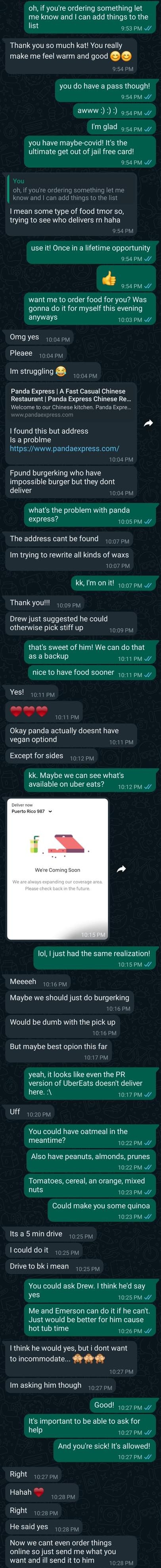Select the red heart after 'Hahah'
Screen dimensions: 161x1568
click(x=39, y=1491)
